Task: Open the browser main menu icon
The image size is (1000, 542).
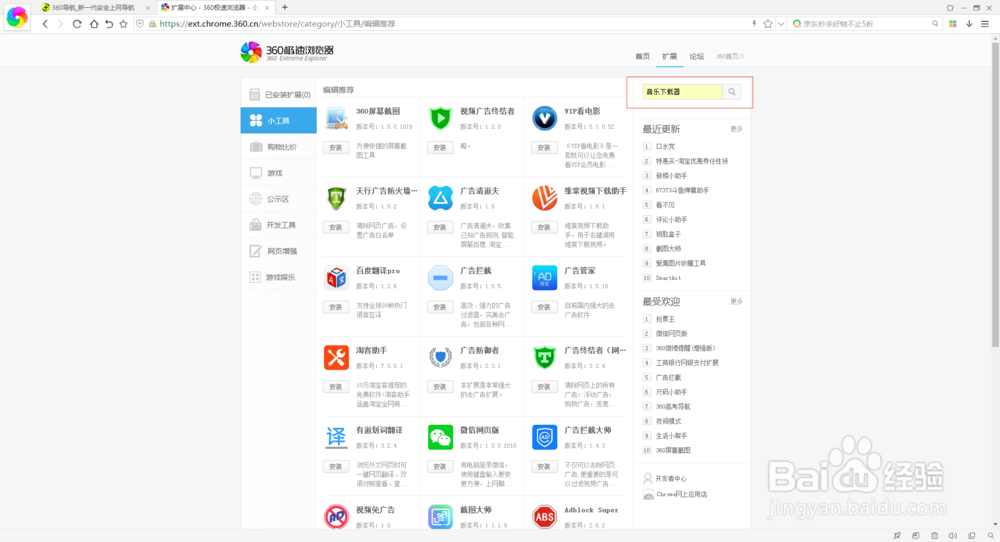Action: pyautogui.click(x=985, y=24)
